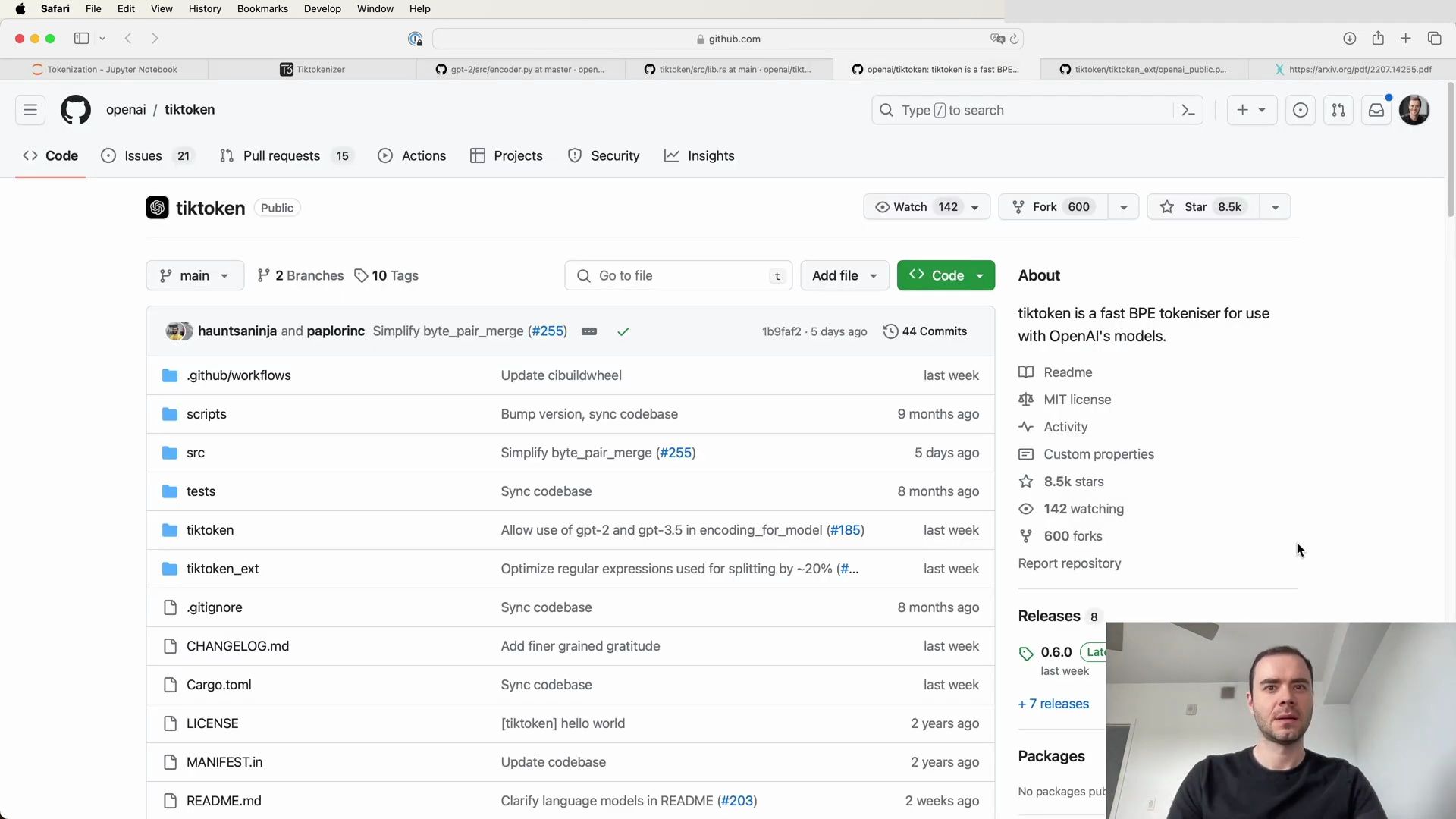Focus the Go to file search field
This screenshot has height=819, width=1456.
coord(679,275)
